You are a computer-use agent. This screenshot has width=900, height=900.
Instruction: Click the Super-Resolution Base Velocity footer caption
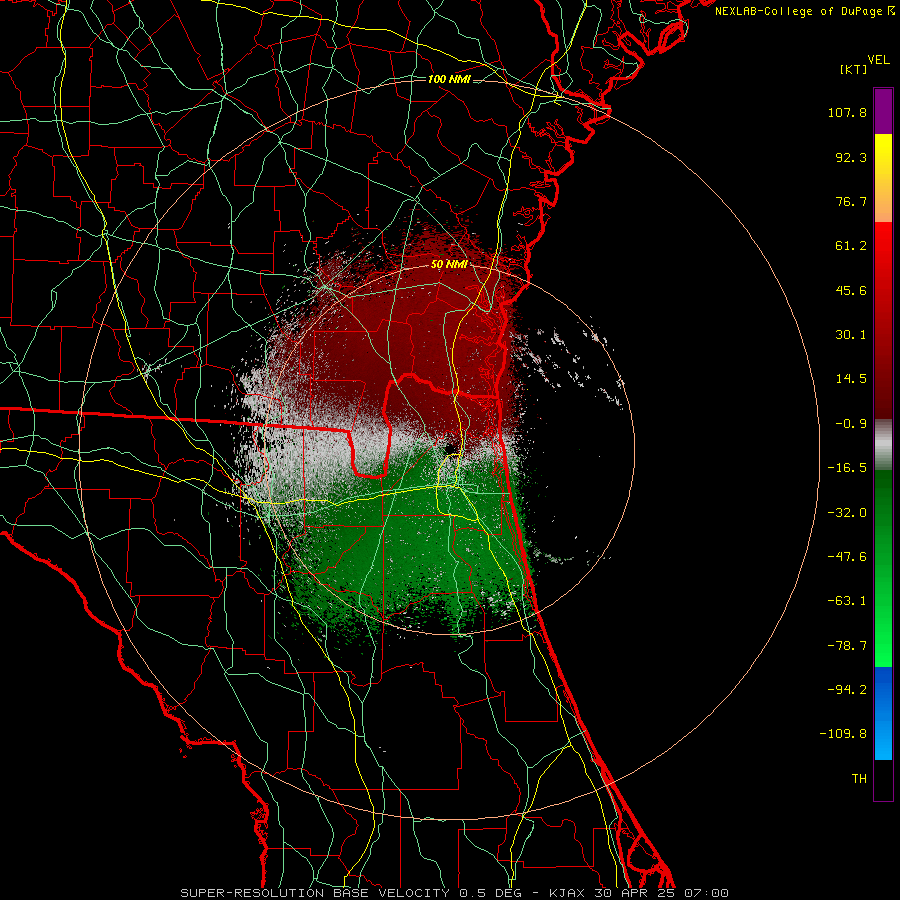[455, 893]
